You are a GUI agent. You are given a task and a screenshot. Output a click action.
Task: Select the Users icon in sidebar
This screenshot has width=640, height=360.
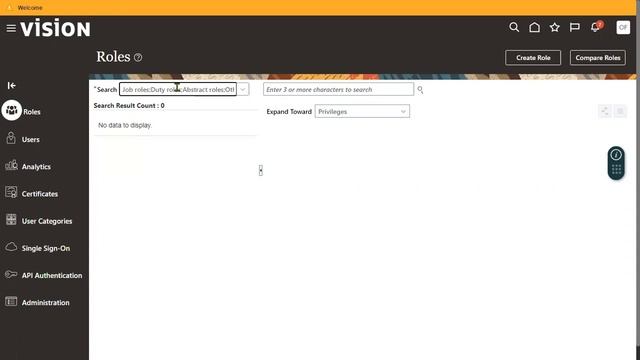tap(11, 138)
